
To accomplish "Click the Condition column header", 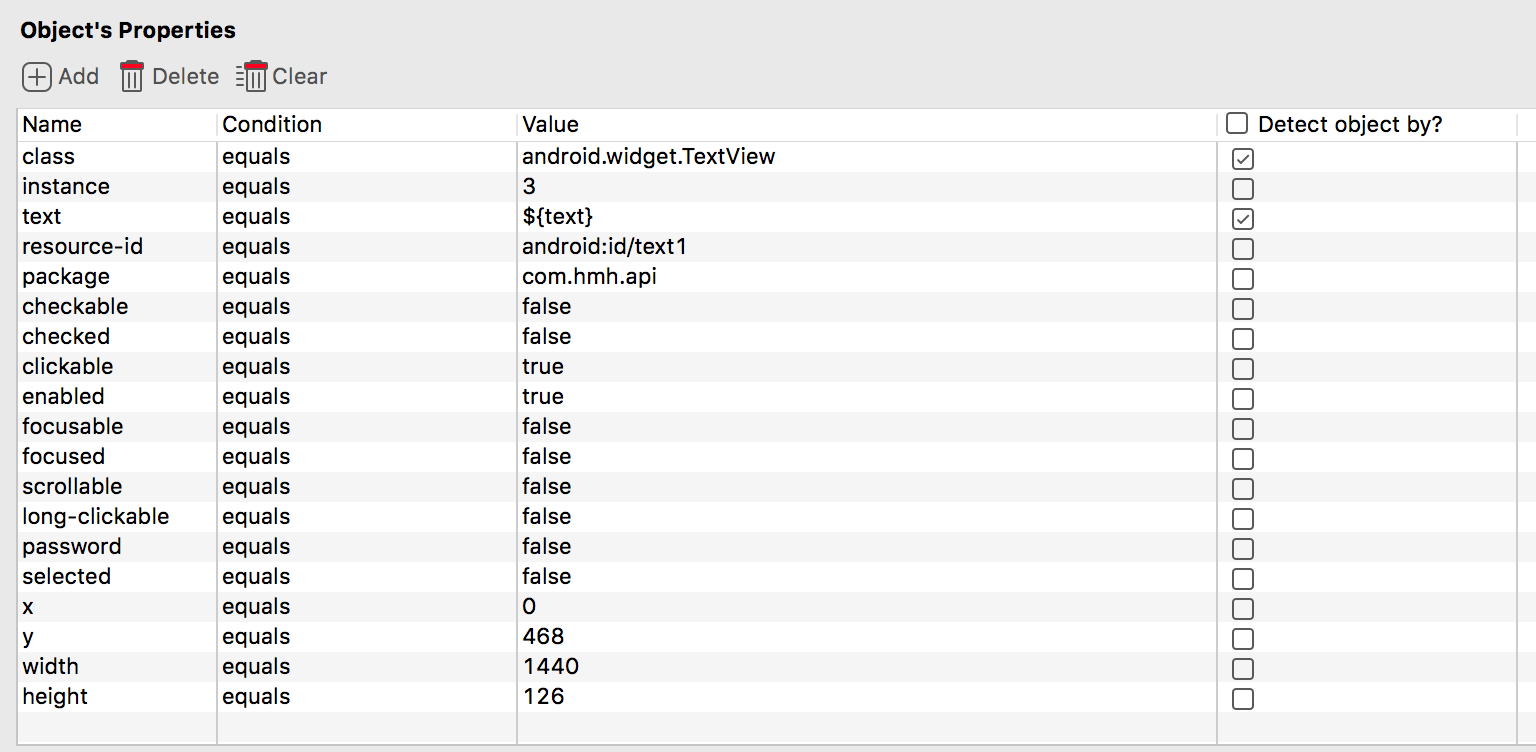I will (x=272, y=125).
